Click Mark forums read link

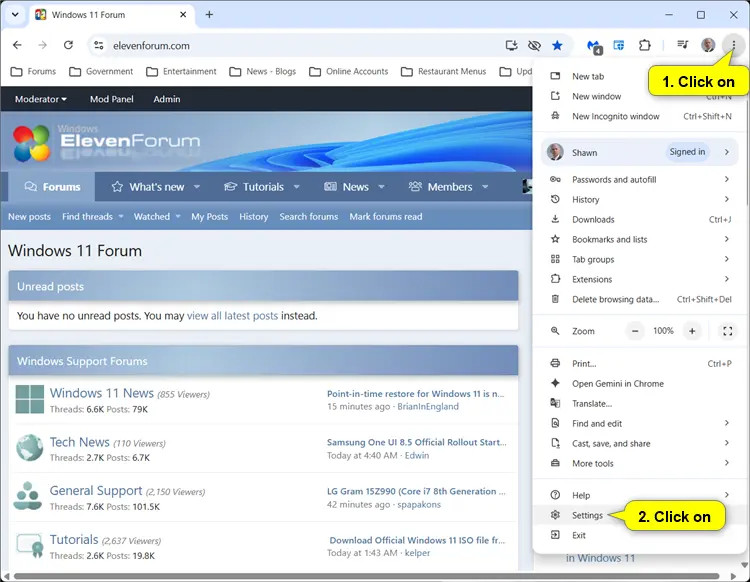(386, 217)
